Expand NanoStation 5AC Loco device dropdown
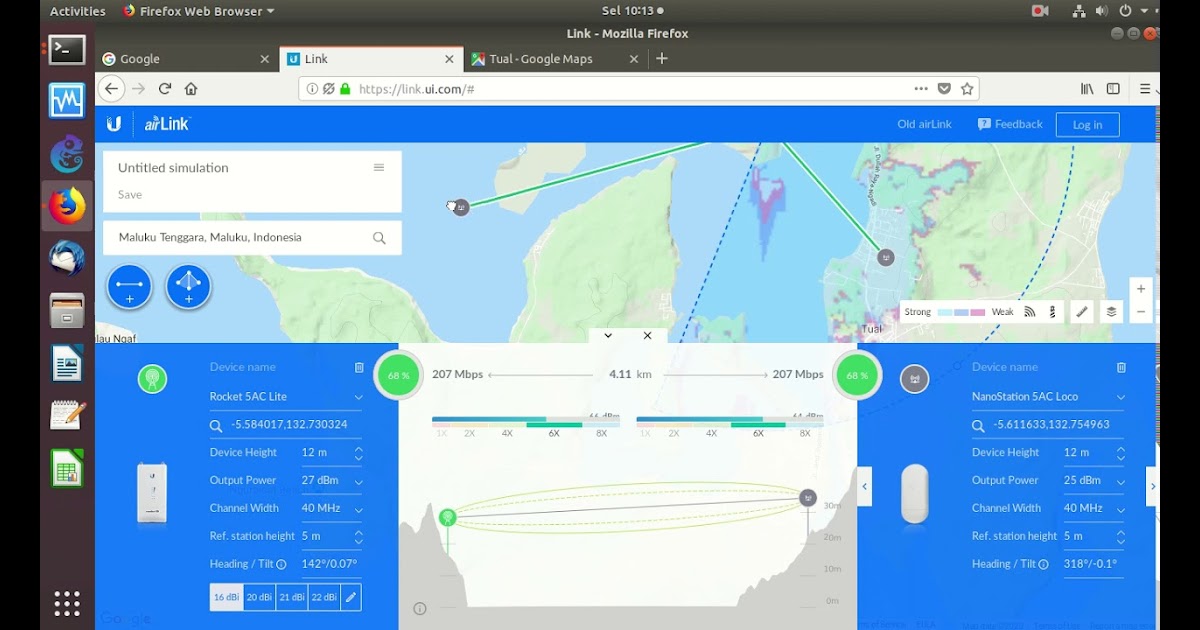Screen dimensions: 1200x630 click(x=1120, y=397)
